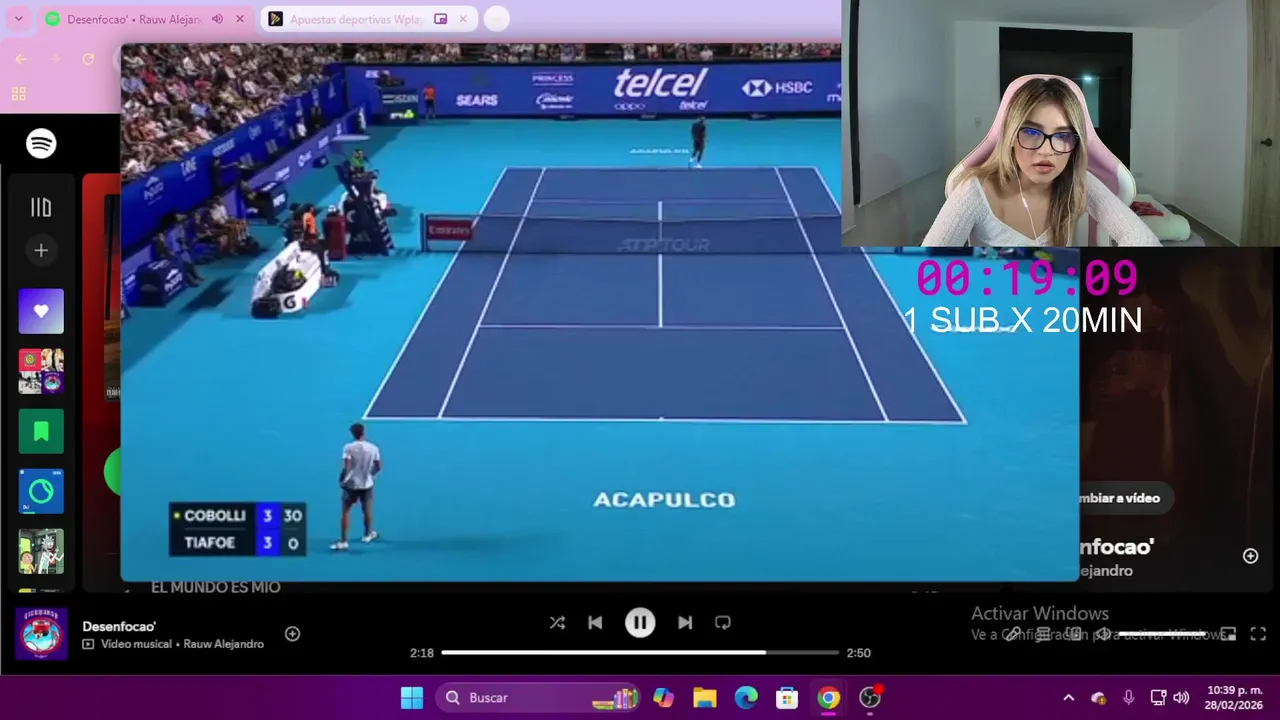Close the Desenfocao' browser tab
Image resolution: width=1280 pixels, height=720 pixels.
click(239, 19)
